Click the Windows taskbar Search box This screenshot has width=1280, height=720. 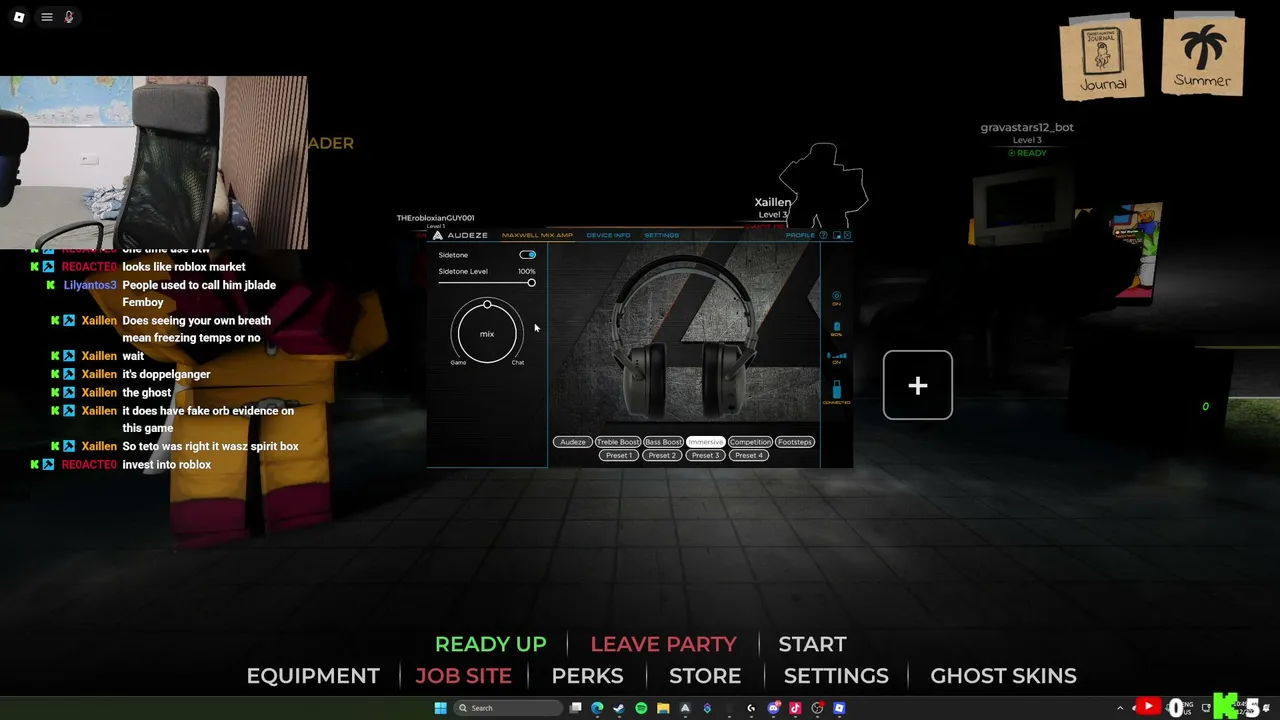pos(507,708)
